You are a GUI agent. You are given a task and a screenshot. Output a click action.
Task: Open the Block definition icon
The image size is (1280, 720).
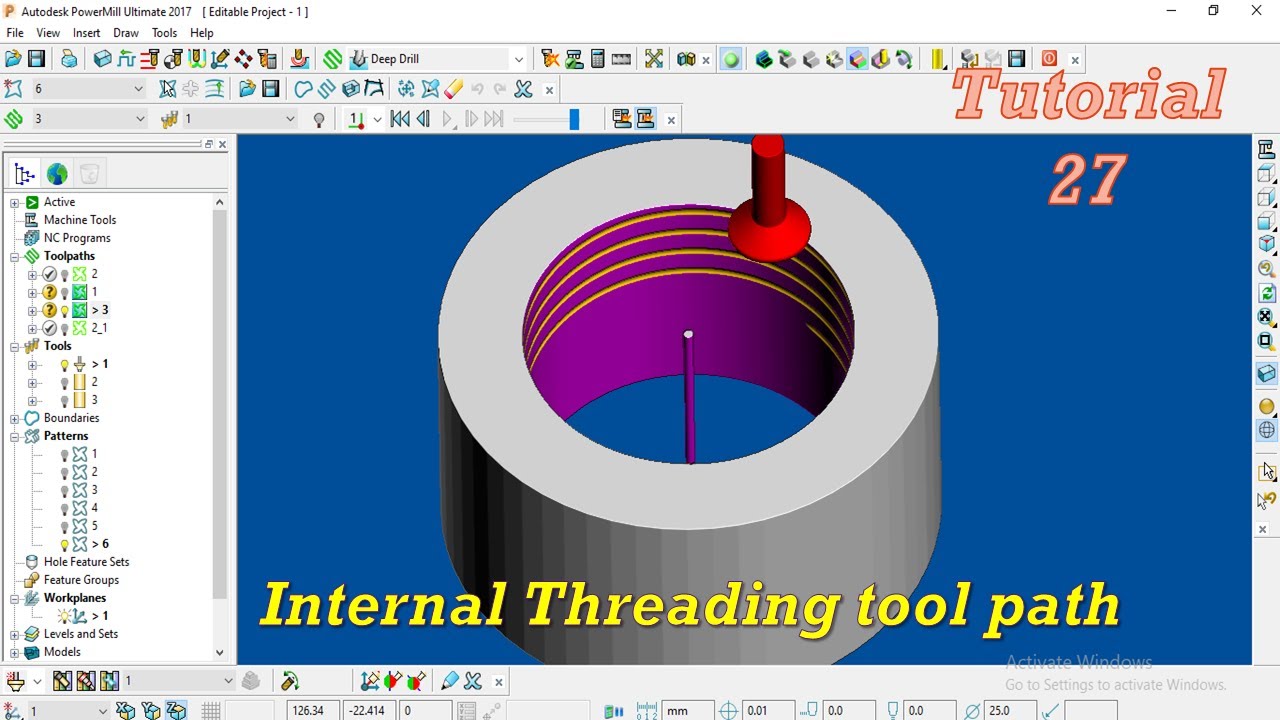(x=102, y=59)
